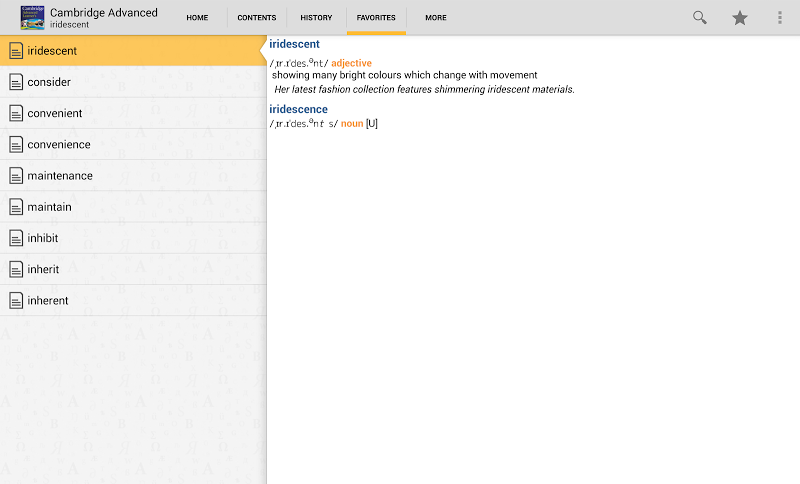The image size is (800, 484).
Task: Toggle the favorite star icon
Action: (740, 18)
